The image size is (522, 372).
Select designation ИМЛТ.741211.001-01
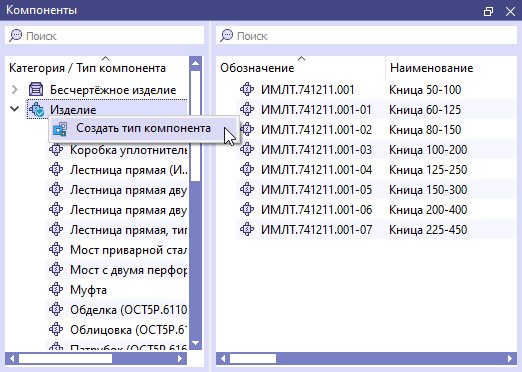(316, 110)
